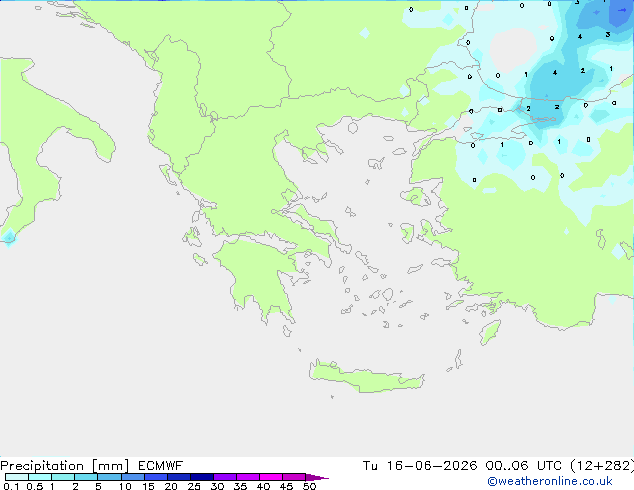Click the island of Rhodes on map

(490, 332)
